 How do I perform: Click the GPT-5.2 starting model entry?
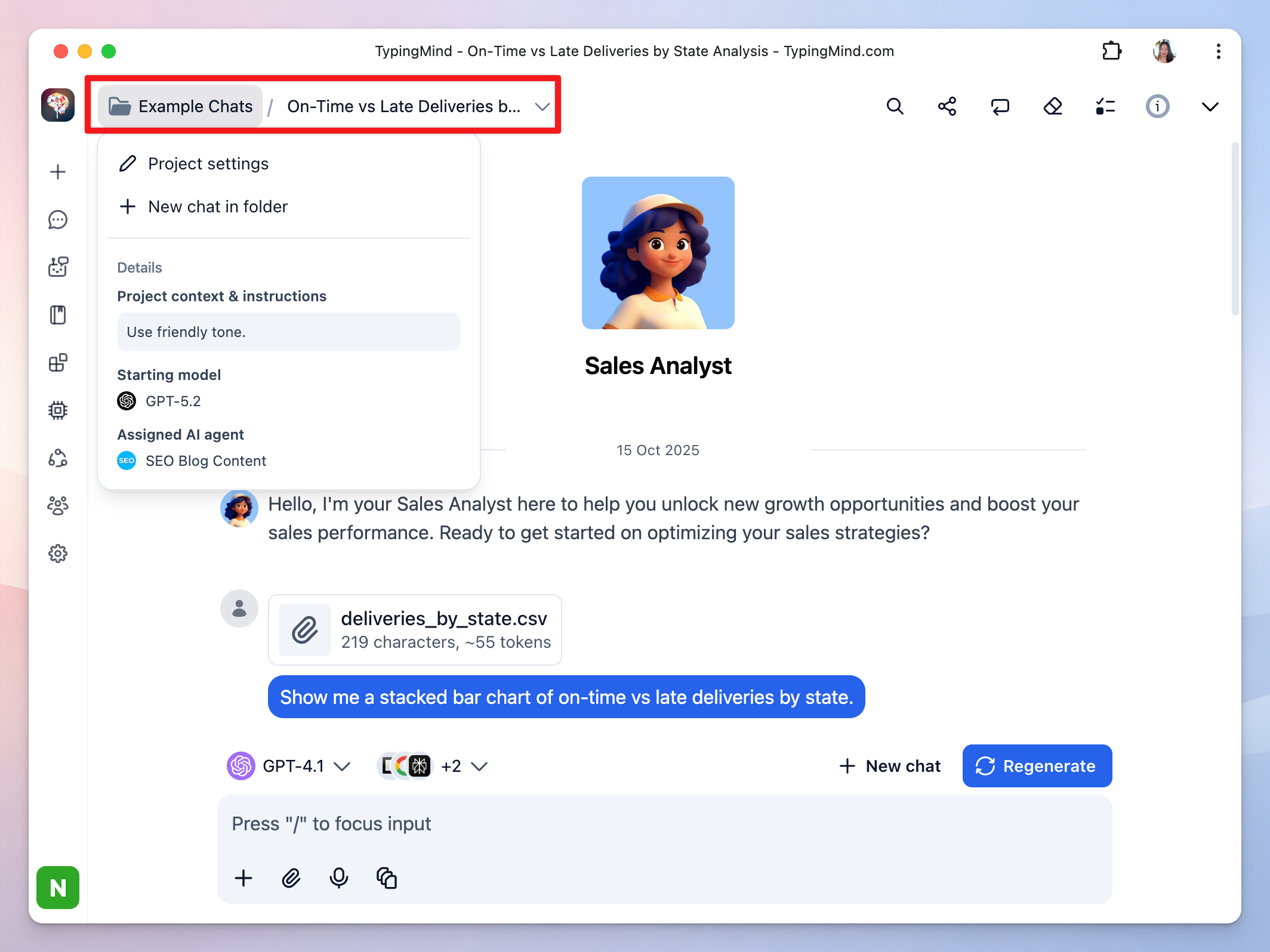click(x=159, y=401)
